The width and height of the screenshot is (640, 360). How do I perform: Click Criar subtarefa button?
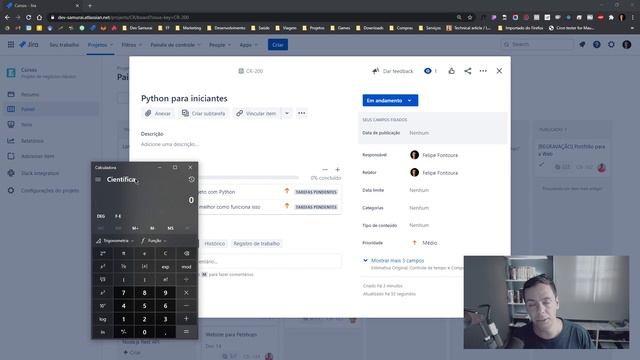tap(203, 113)
